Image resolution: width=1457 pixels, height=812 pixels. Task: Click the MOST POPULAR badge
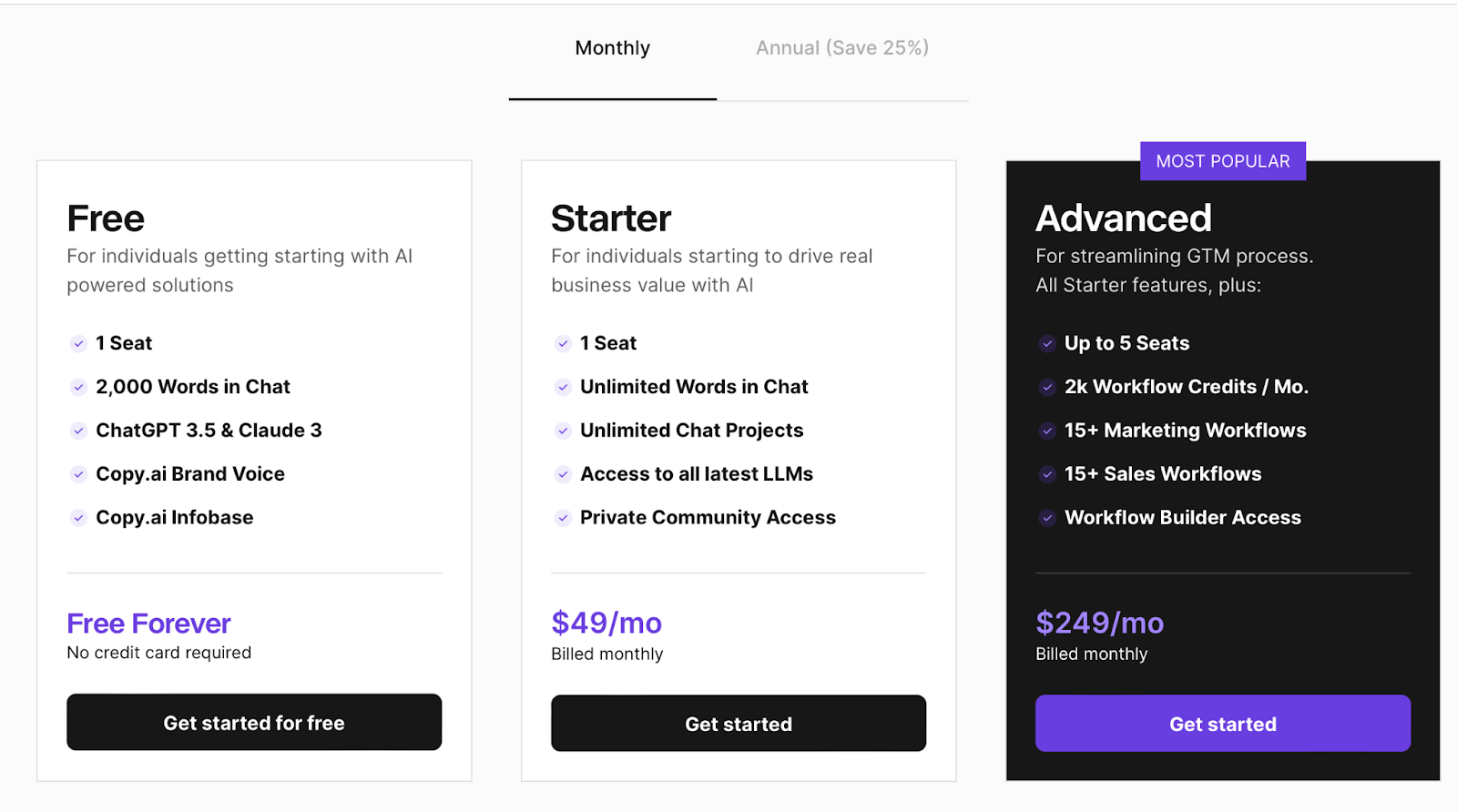1222,161
